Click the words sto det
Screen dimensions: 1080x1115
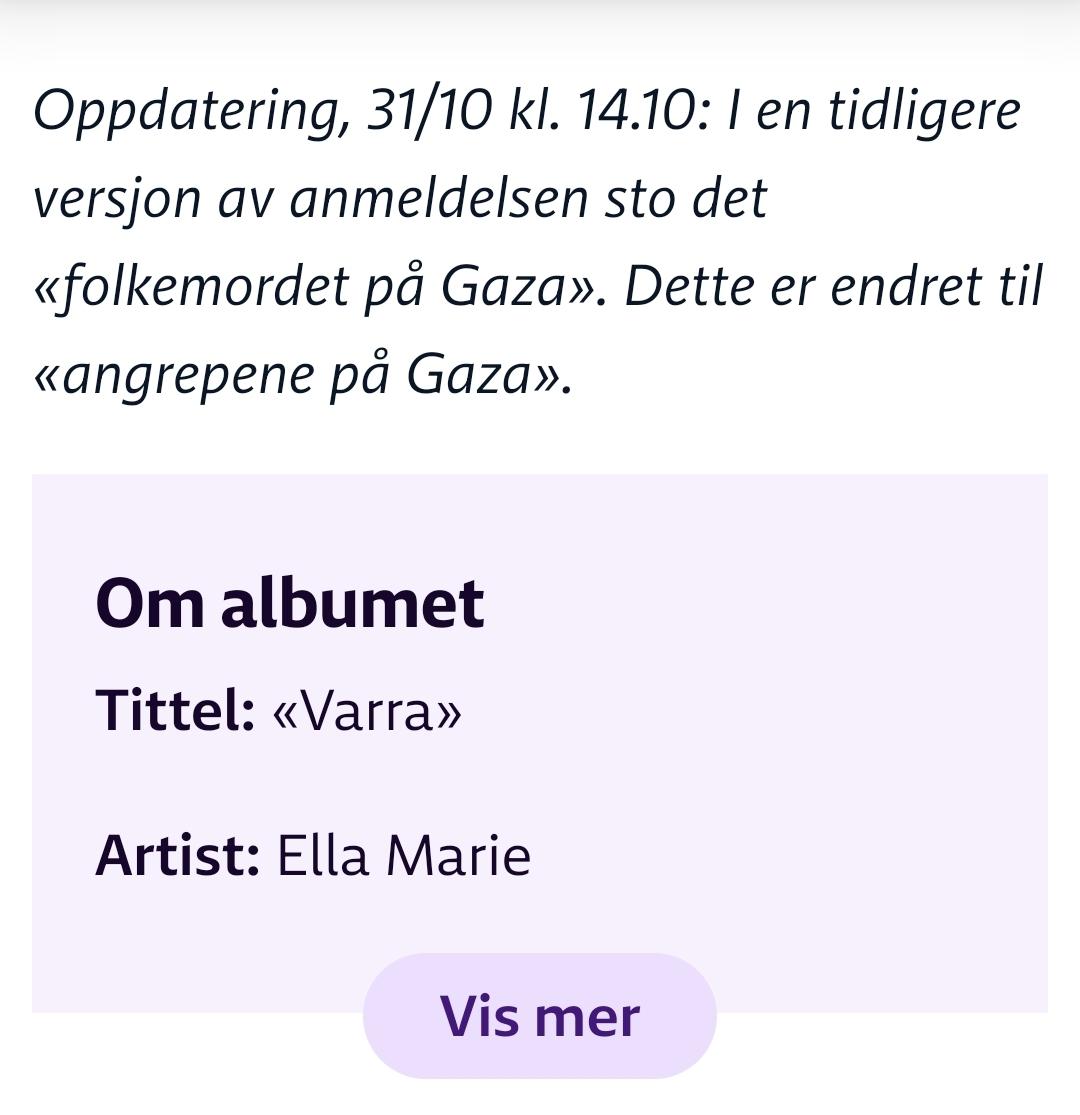tap(685, 199)
